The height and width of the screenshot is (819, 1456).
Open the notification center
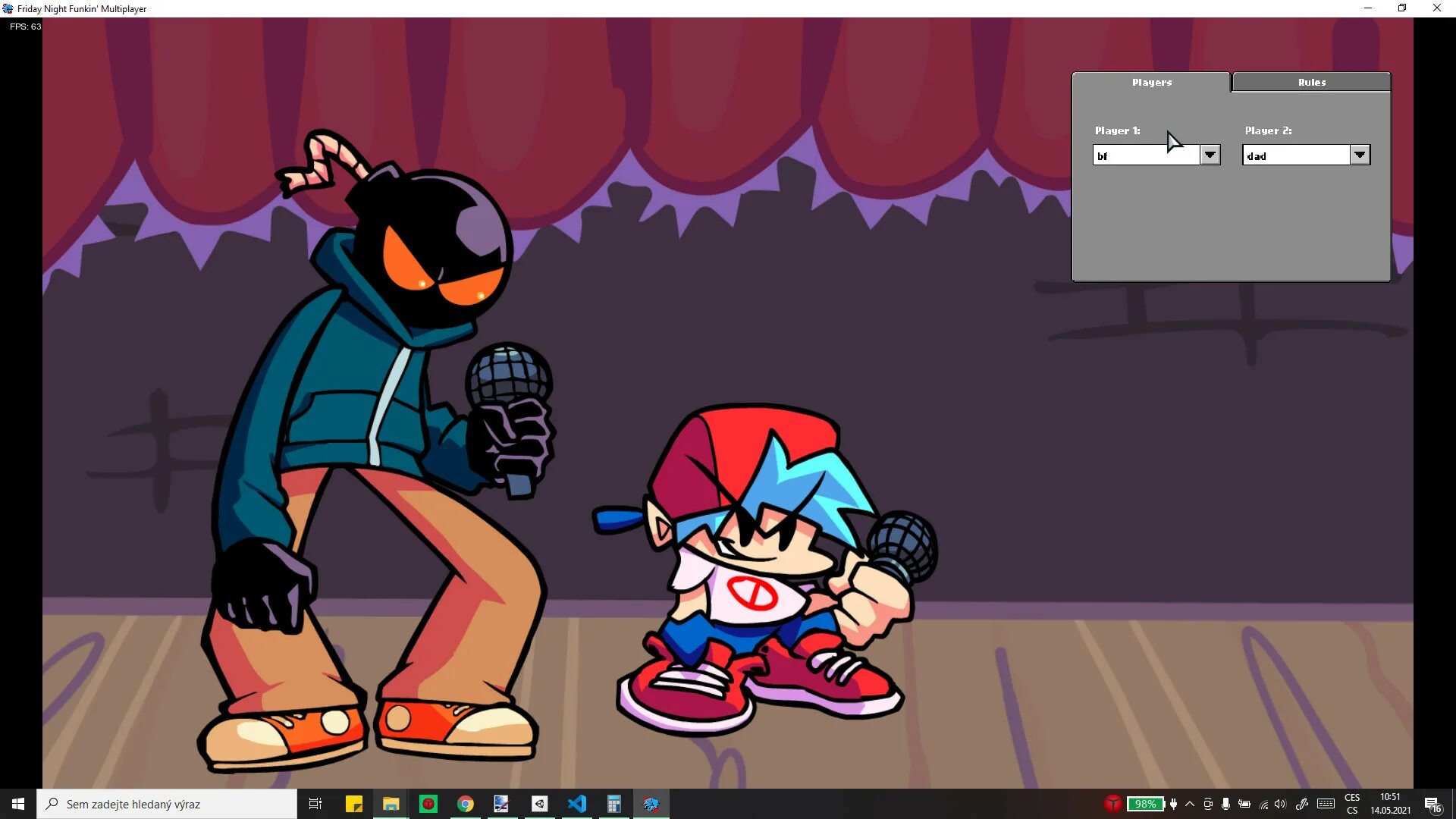pos(1432,804)
